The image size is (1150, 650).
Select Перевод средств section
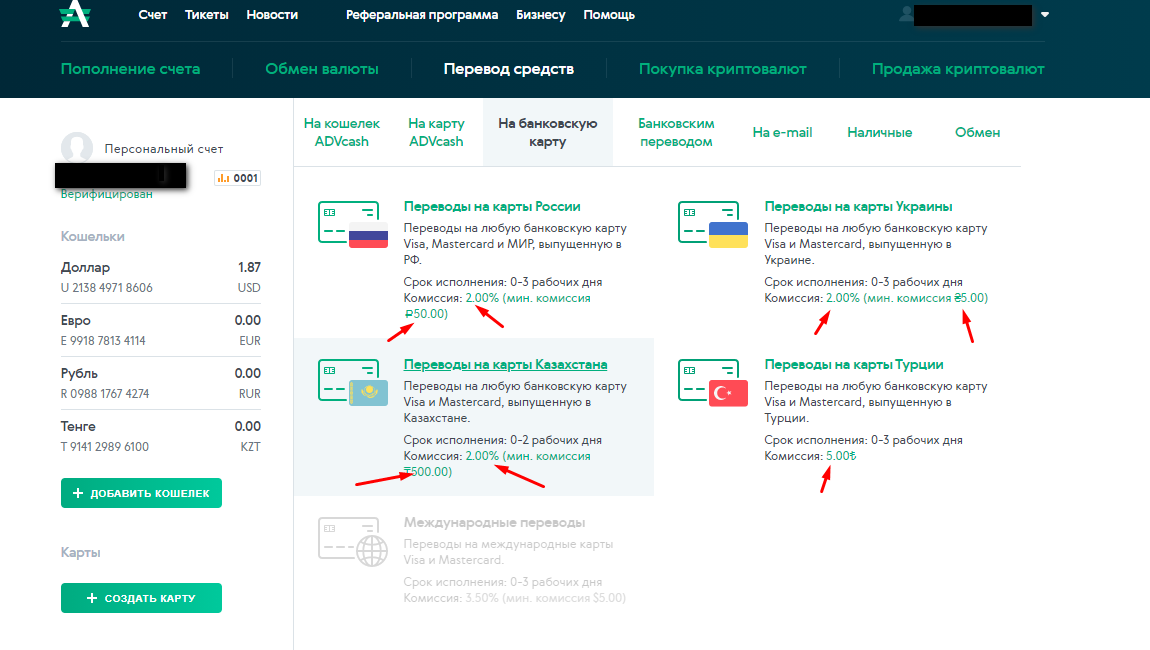pos(509,69)
